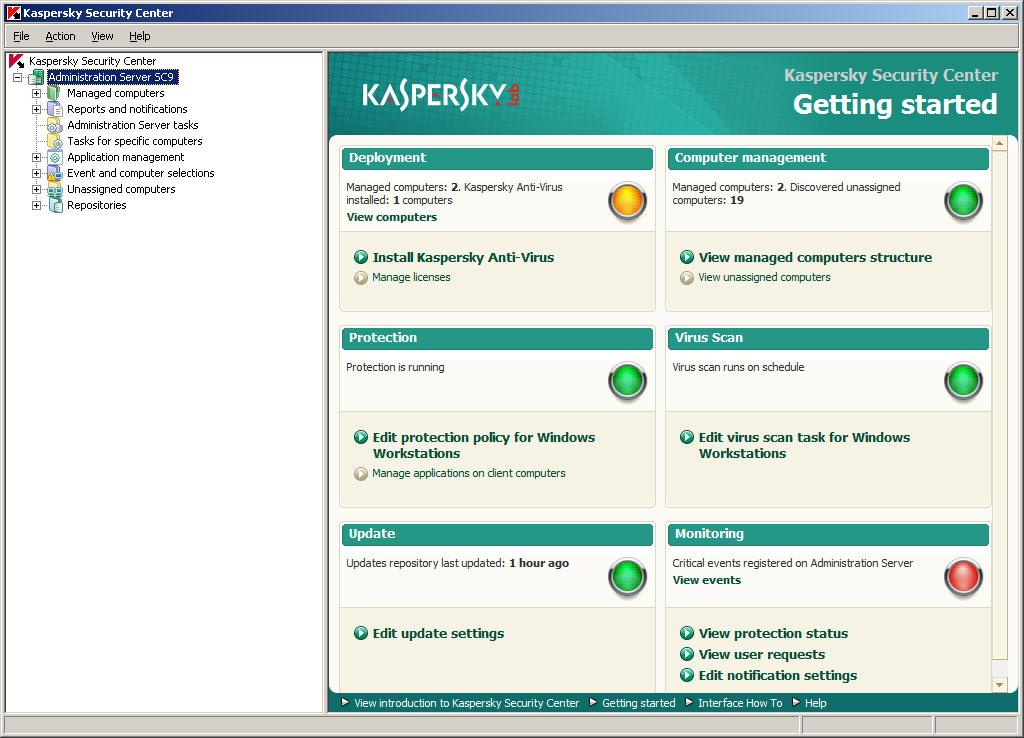
Task: Click the scroll up arrow of the content pane
Action: click(x=999, y=142)
